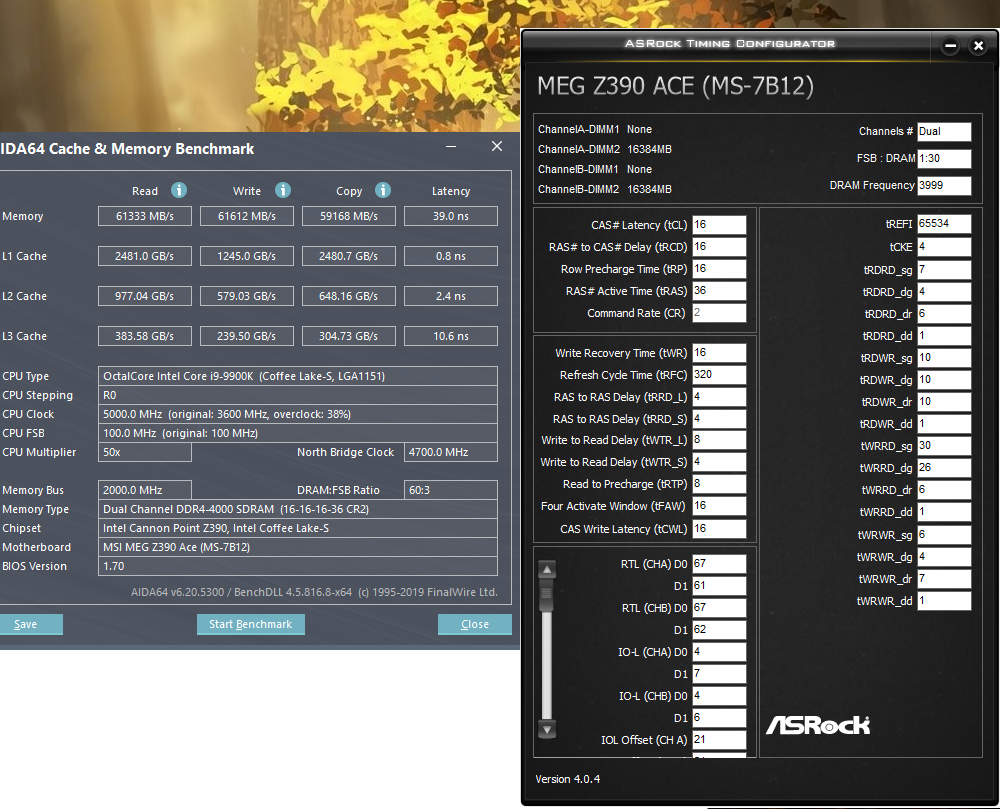This screenshot has height=809, width=1000.
Task: Click the scroll down arrow in RTL panel
Action: coord(547,729)
